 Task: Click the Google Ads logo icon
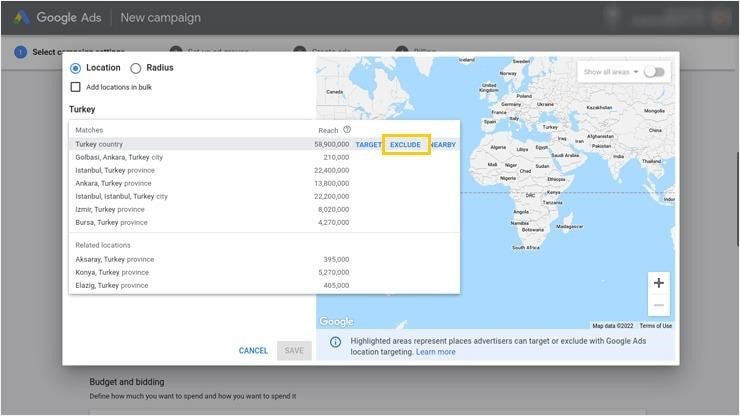coord(21,17)
